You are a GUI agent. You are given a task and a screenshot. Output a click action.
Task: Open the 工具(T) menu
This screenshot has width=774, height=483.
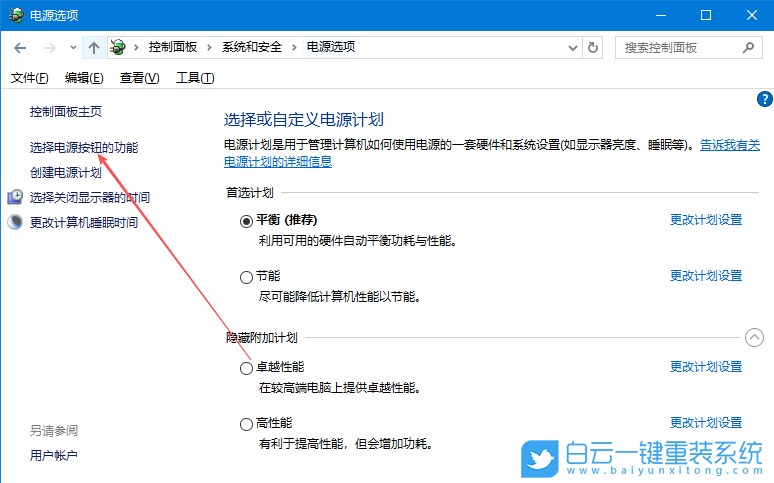pos(195,78)
